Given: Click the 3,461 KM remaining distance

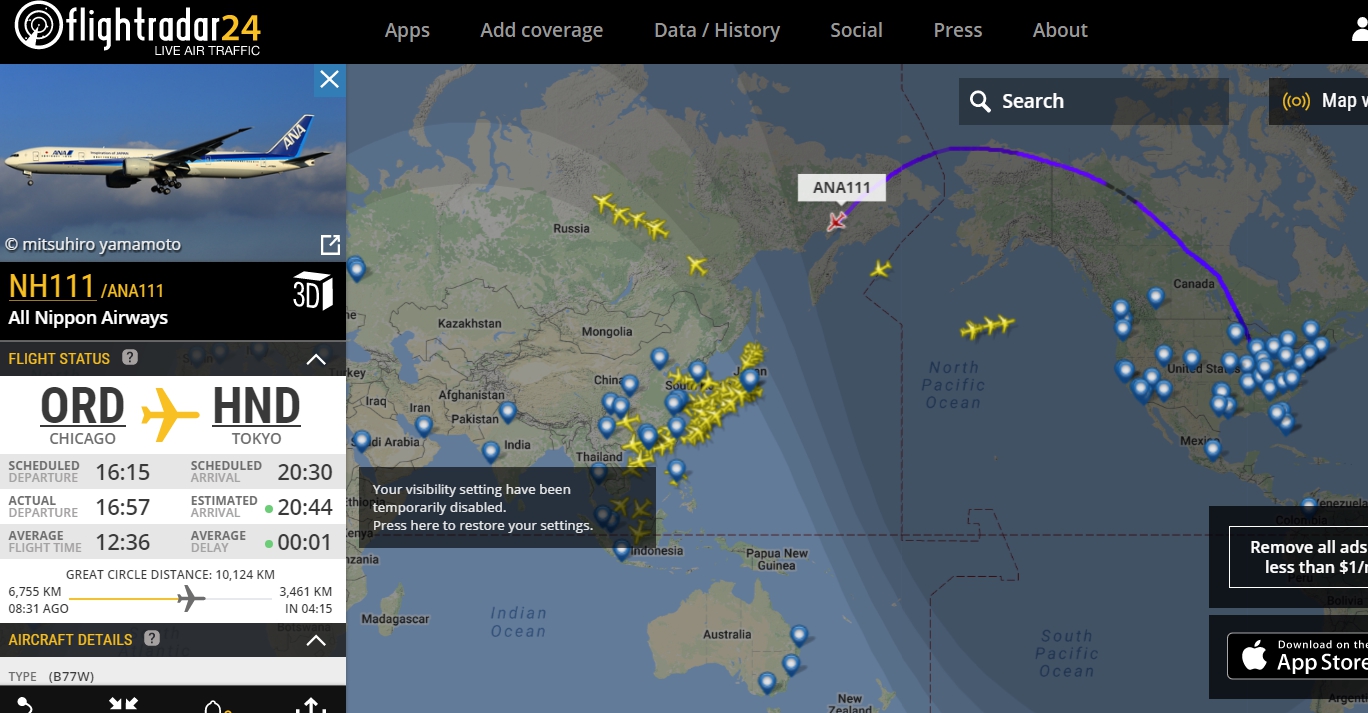Looking at the screenshot, I should click(306, 591).
